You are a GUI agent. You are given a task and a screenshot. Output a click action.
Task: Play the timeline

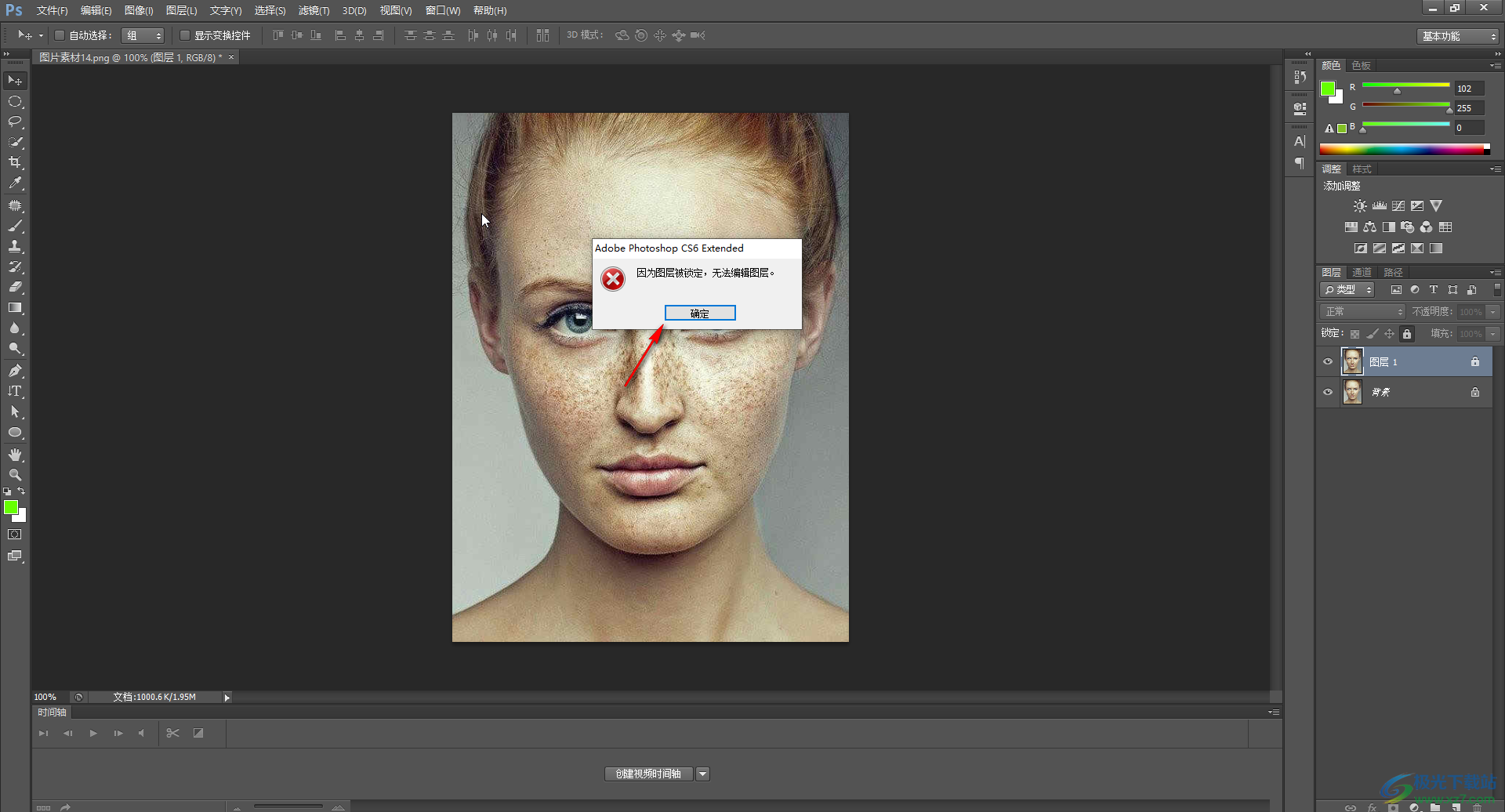point(93,734)
